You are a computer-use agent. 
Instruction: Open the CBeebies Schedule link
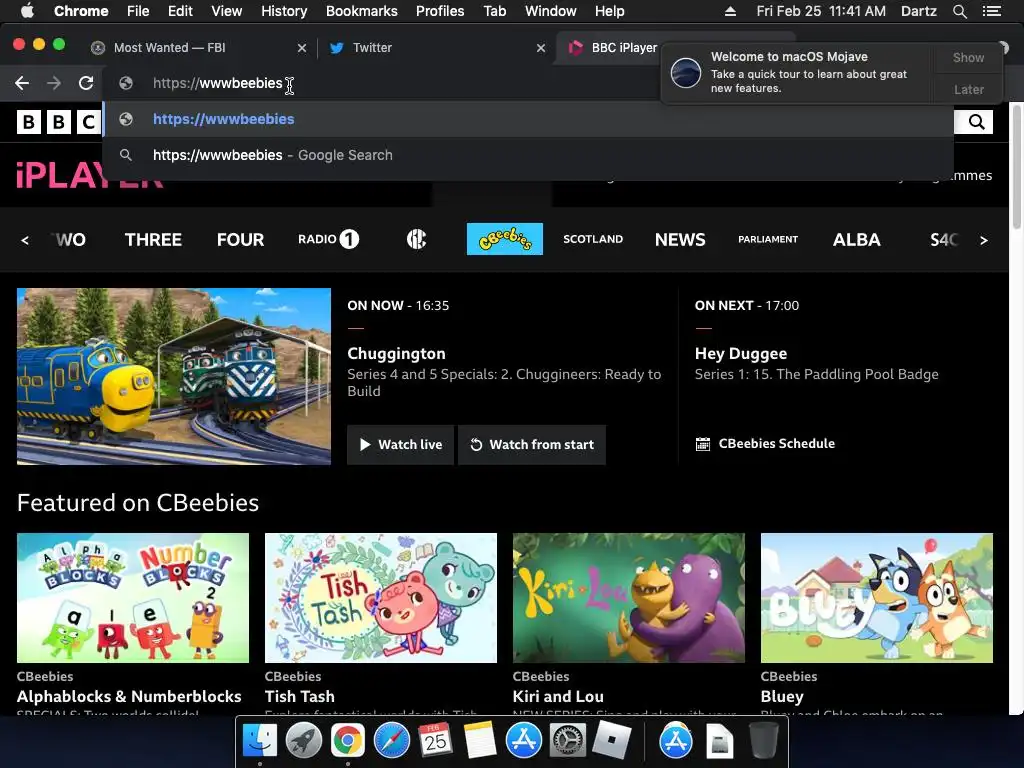(765, 443)
